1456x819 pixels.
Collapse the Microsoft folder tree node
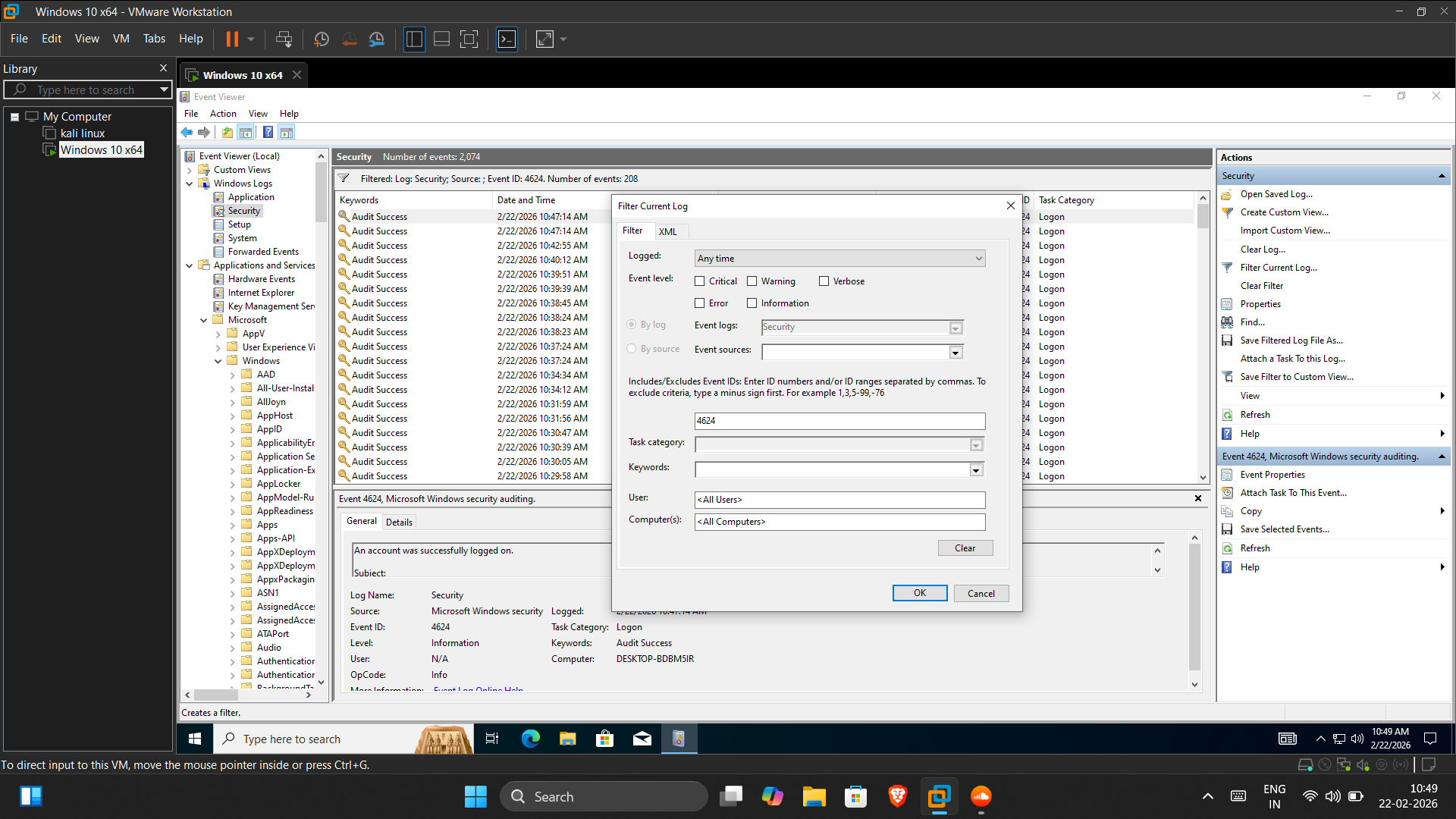click(203, 320)
